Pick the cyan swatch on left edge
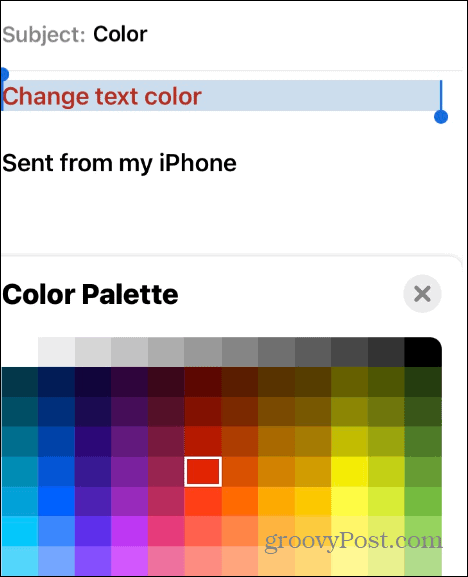 tap(20, 531)
